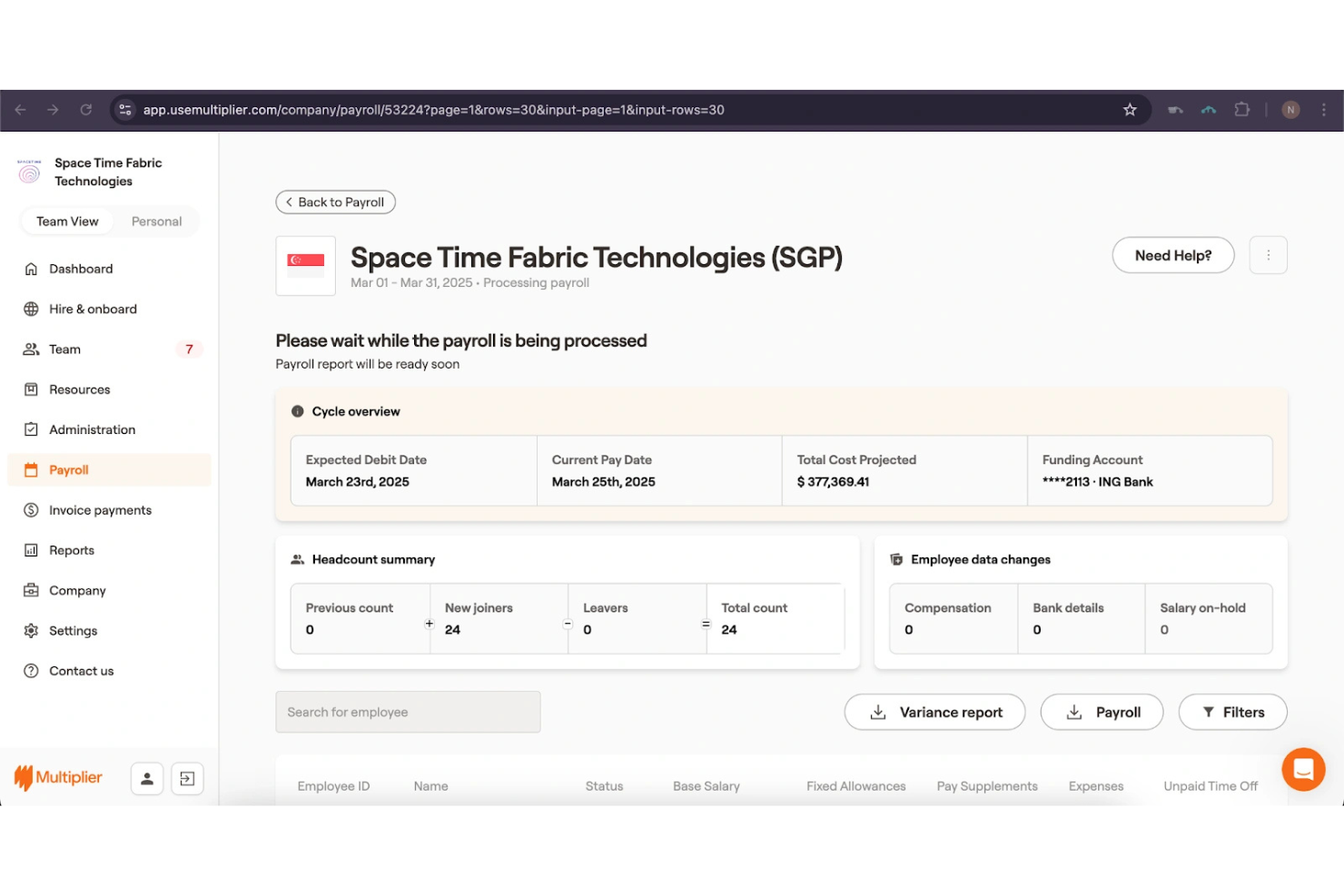Viewport: 1344px width, 896px height.
Task: Click Back to Payroll button
Action: click(335, 202)
